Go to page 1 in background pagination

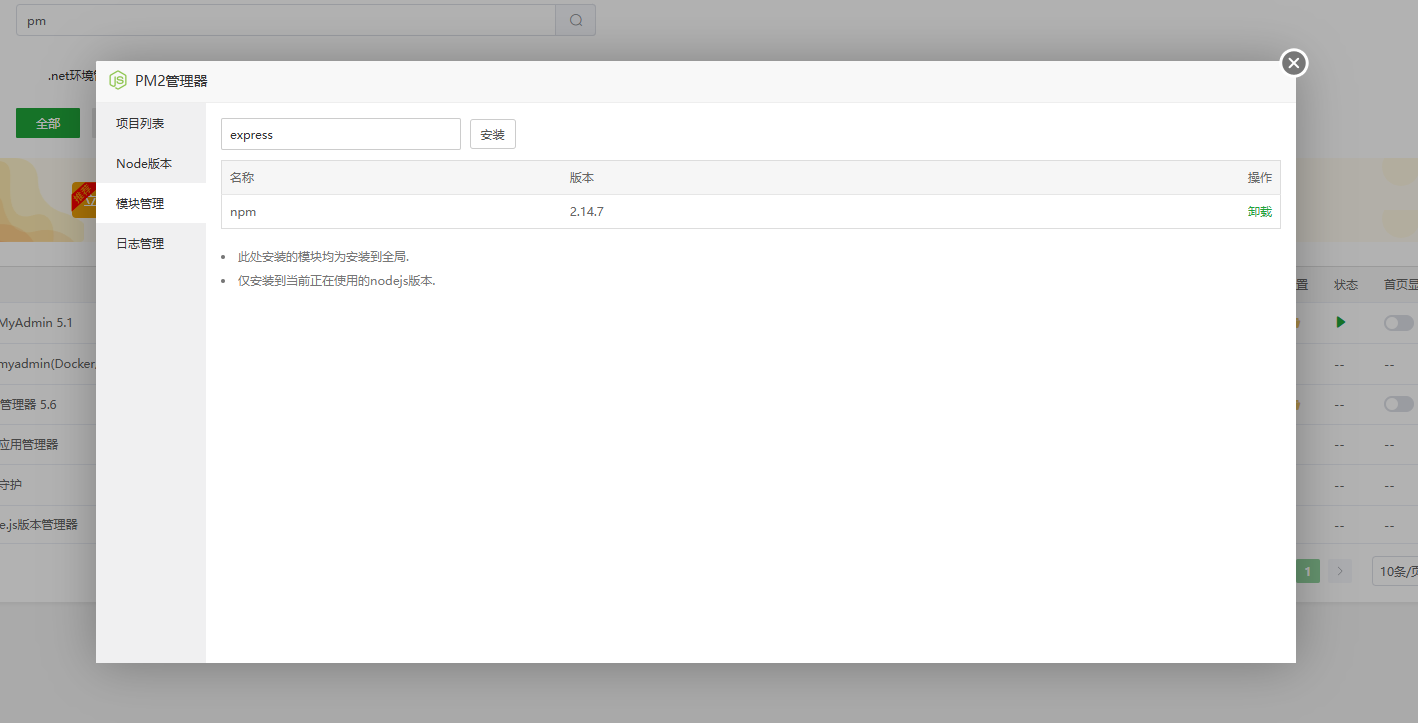(x=1308, y=571)
